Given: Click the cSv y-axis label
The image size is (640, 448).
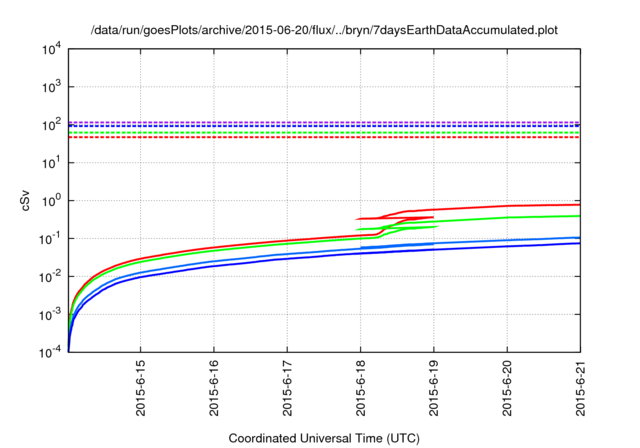Looking at the screenshot, I should coord(26,199).
